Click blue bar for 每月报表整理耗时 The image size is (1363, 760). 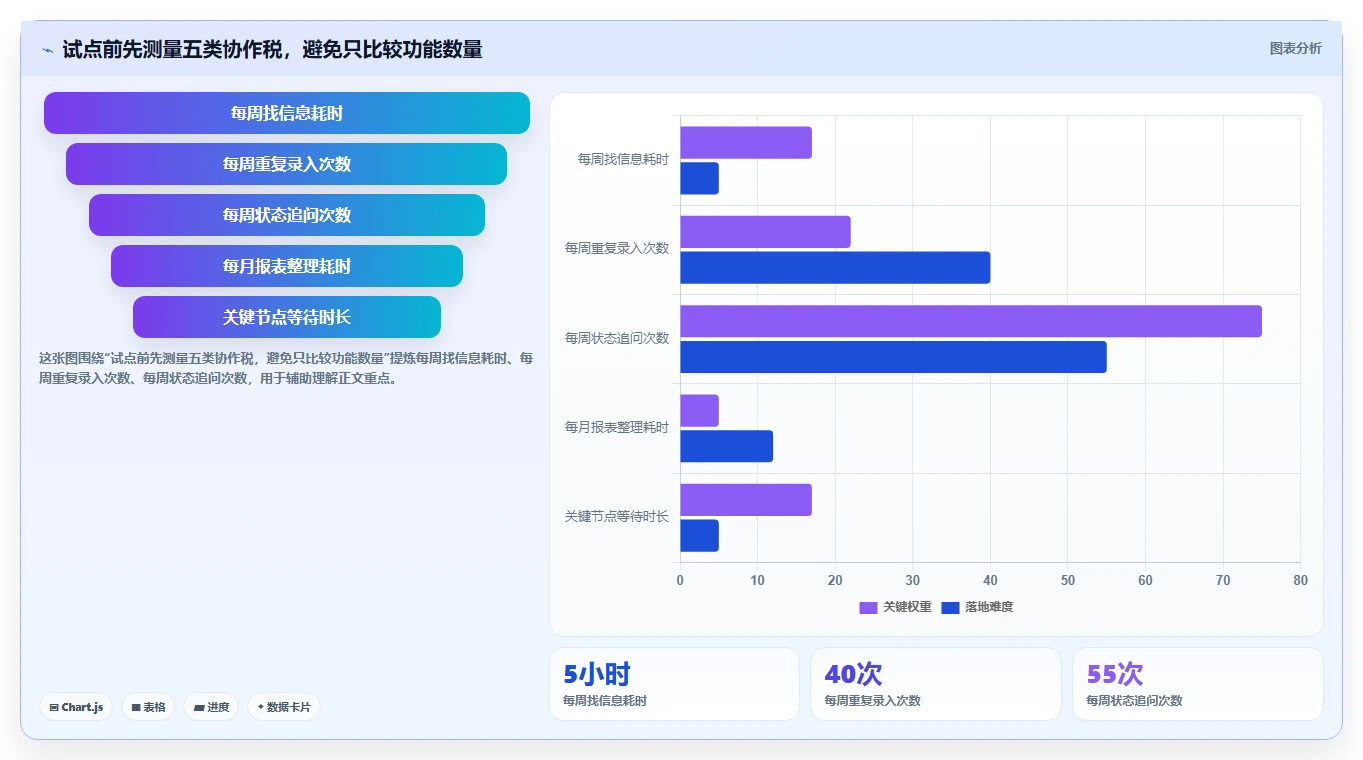pyautogui.click(x=726, y=446)
